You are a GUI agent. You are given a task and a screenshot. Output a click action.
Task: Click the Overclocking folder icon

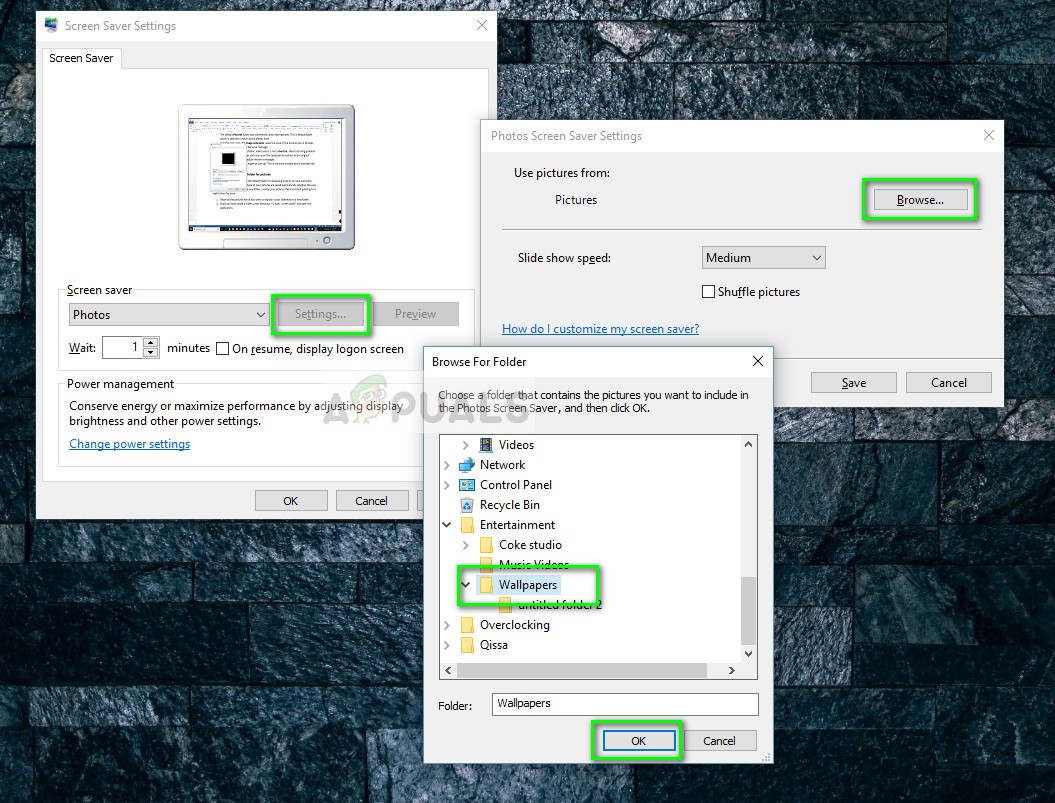[x=469, y=624]
